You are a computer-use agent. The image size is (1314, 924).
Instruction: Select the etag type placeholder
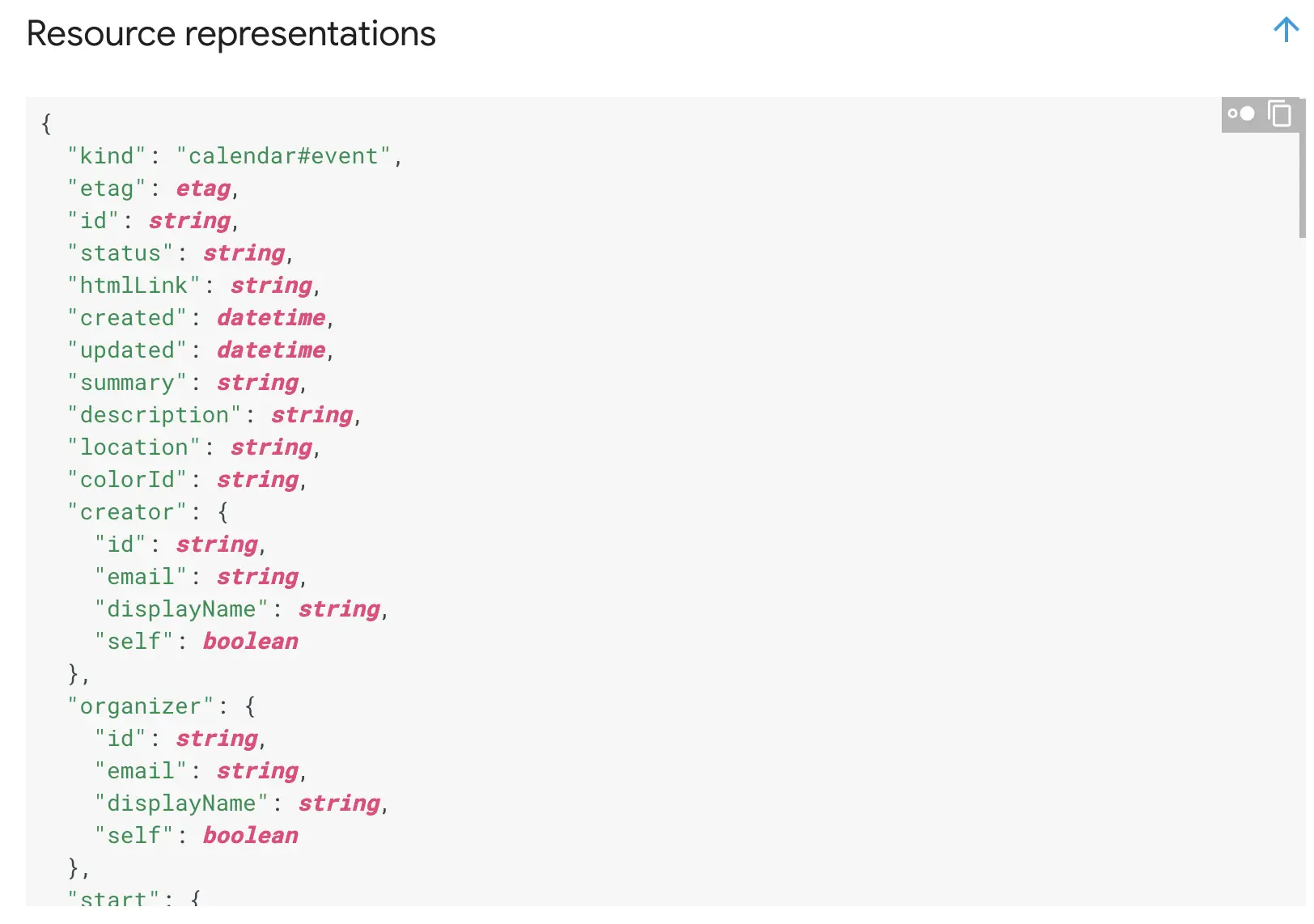202,188
